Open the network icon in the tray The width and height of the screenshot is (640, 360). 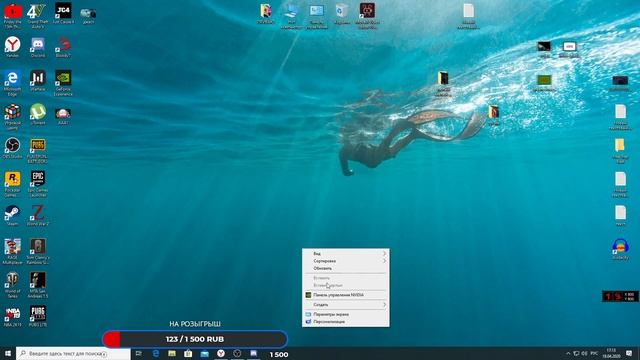tap(576, 353)
